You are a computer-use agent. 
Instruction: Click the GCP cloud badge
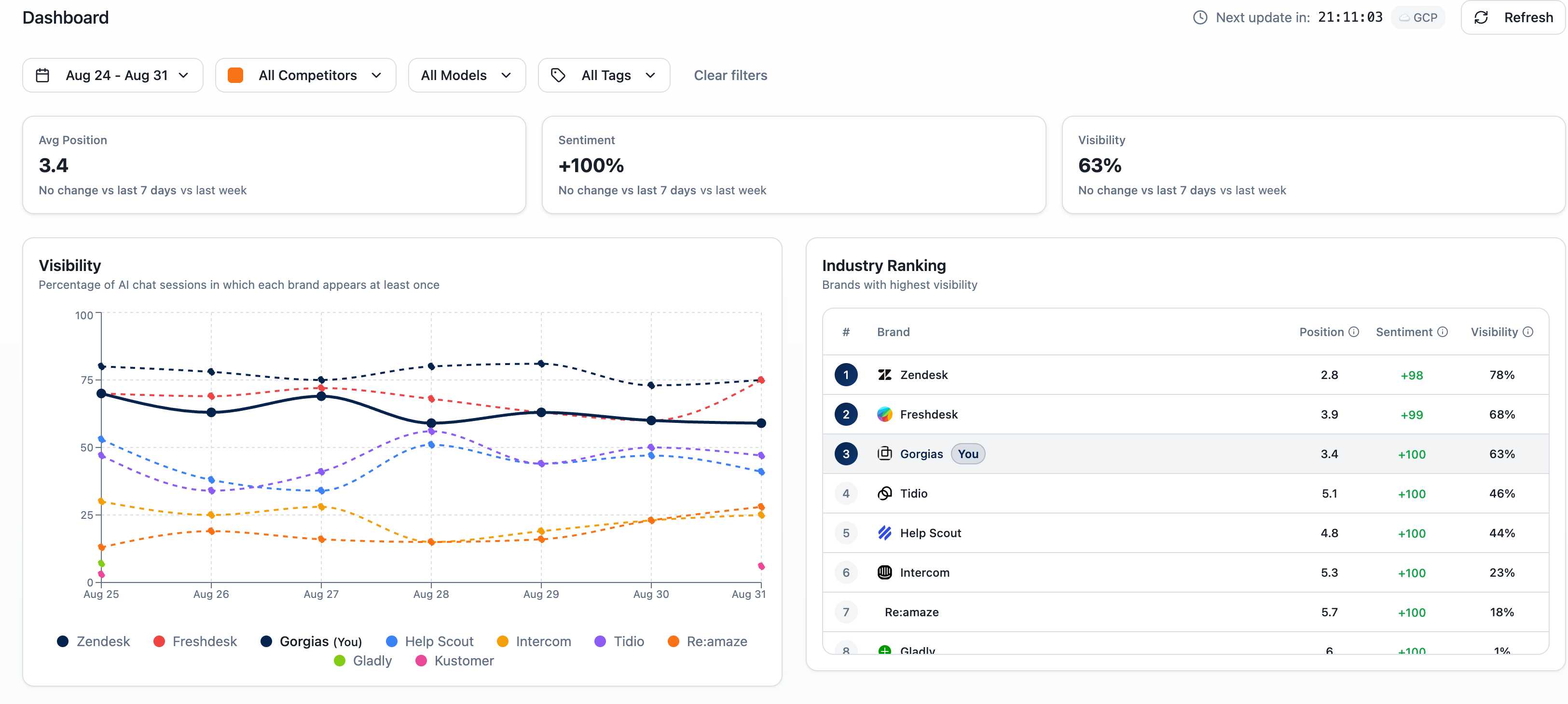tap(1418, 18)
